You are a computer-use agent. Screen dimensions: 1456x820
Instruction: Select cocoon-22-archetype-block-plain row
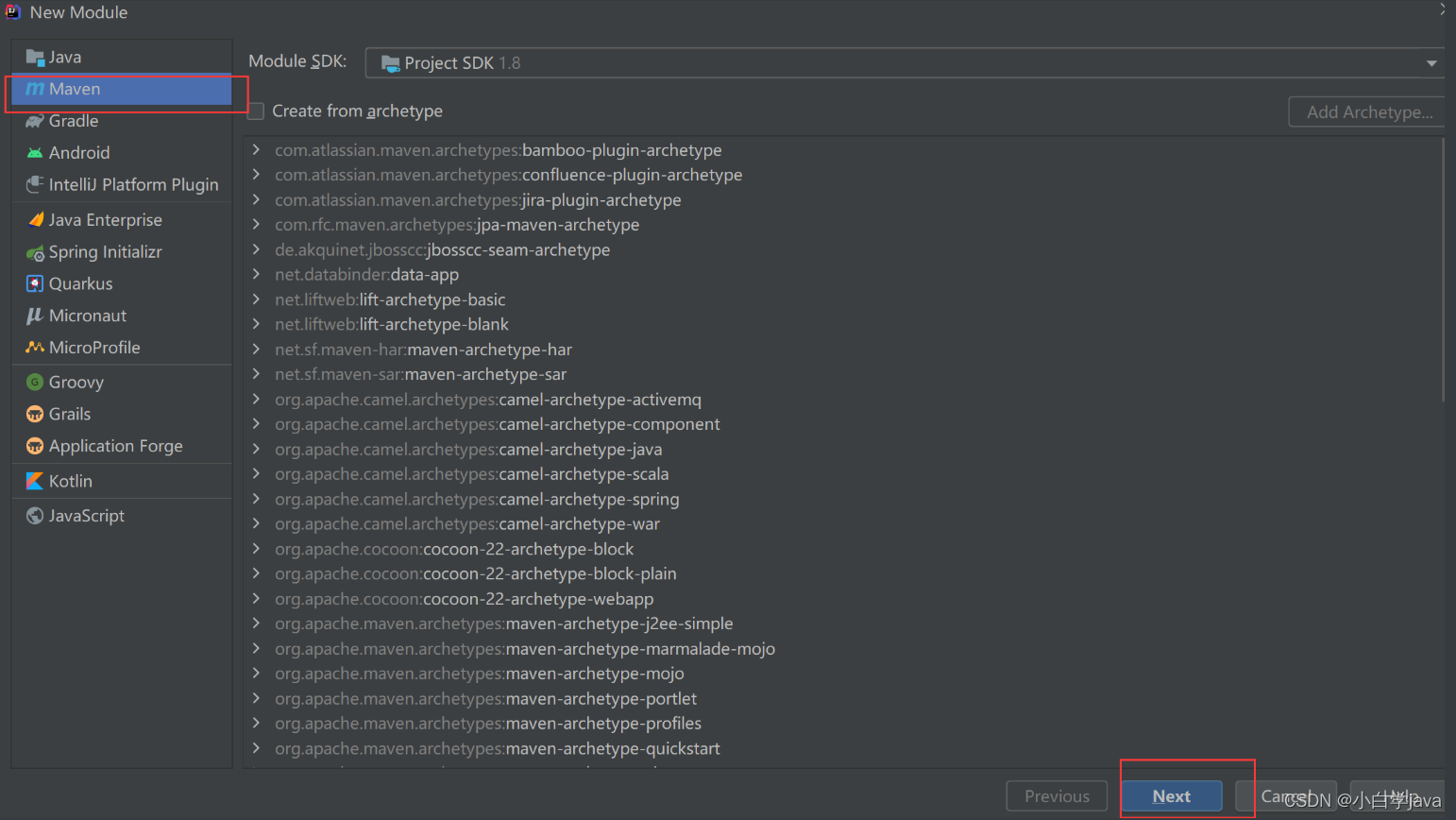click(843, 573)
